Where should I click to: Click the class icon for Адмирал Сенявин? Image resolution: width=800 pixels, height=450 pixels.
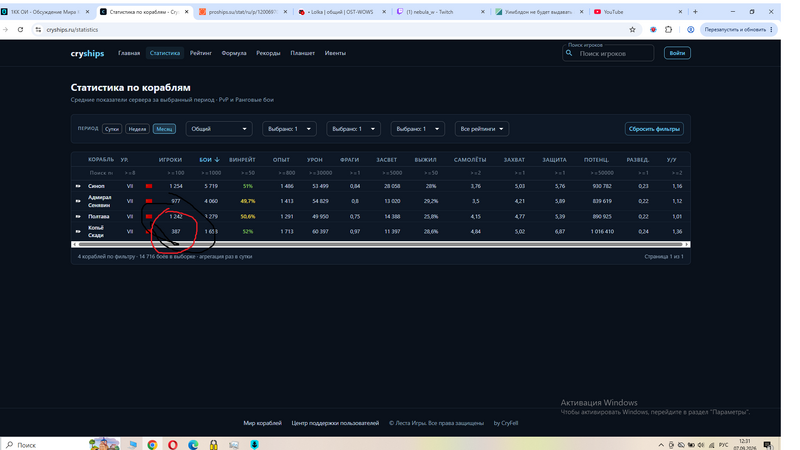(x=78, y=201)
